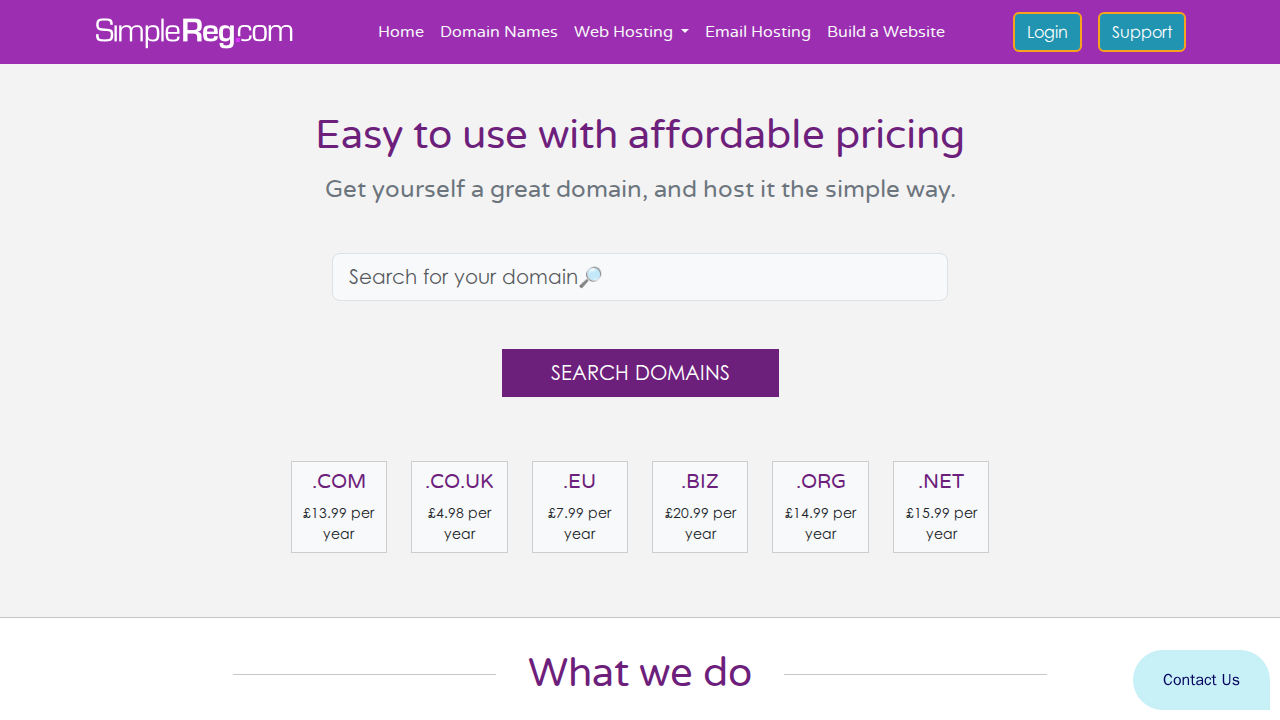Click the Login button
1280x720 pixels.
click(x=1047, y=32)
